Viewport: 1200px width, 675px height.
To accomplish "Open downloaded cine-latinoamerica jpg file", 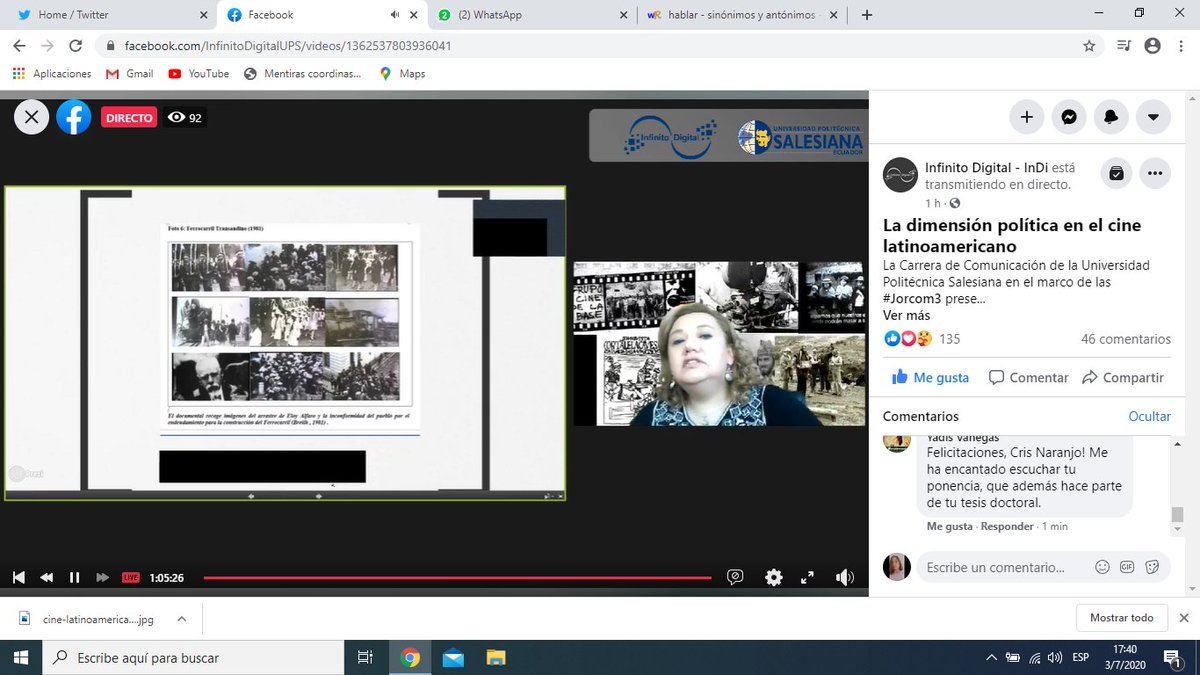I will (88, 618).
